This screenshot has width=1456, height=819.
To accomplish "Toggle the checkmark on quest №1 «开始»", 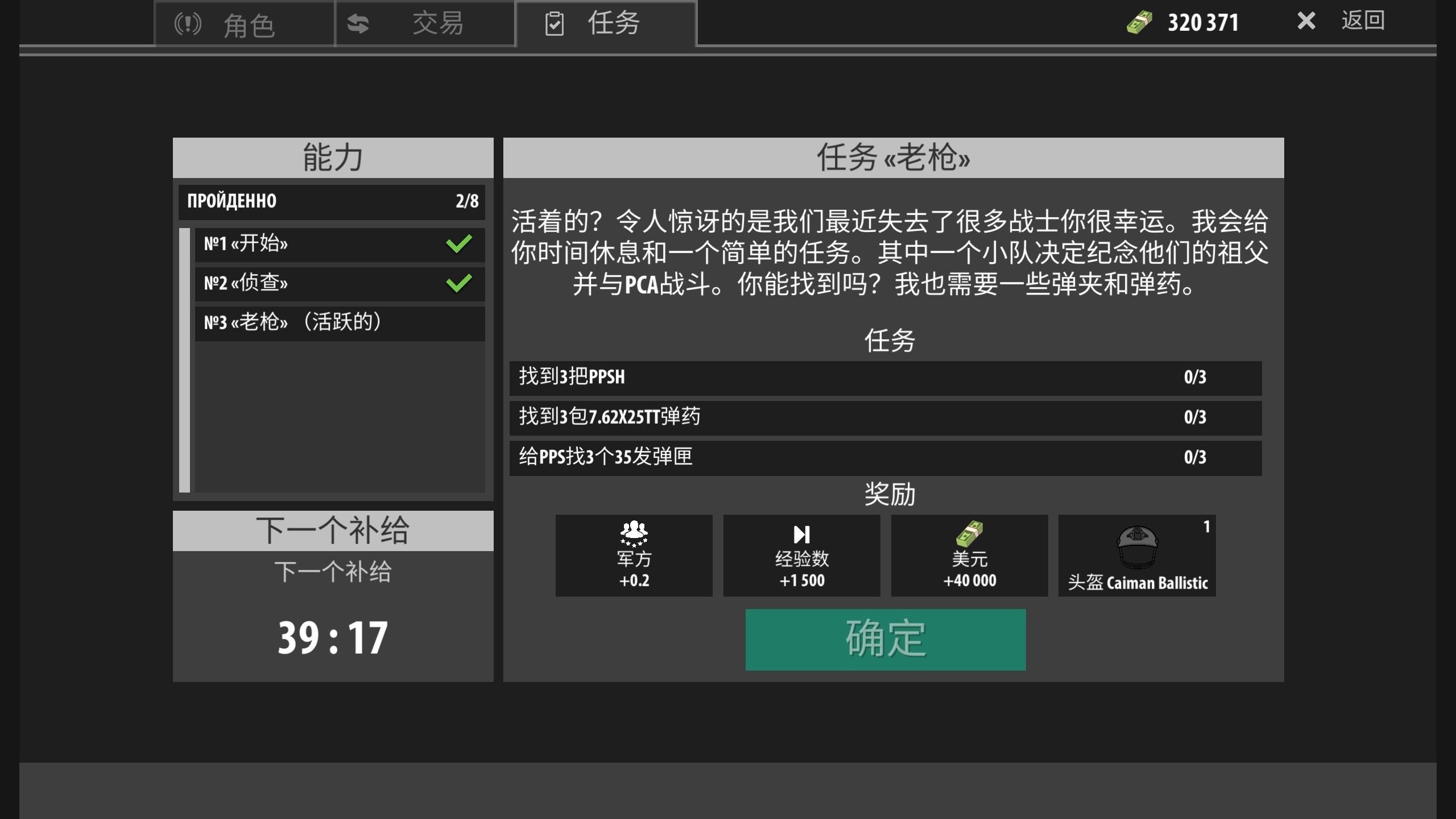I will tap(458, 245).
